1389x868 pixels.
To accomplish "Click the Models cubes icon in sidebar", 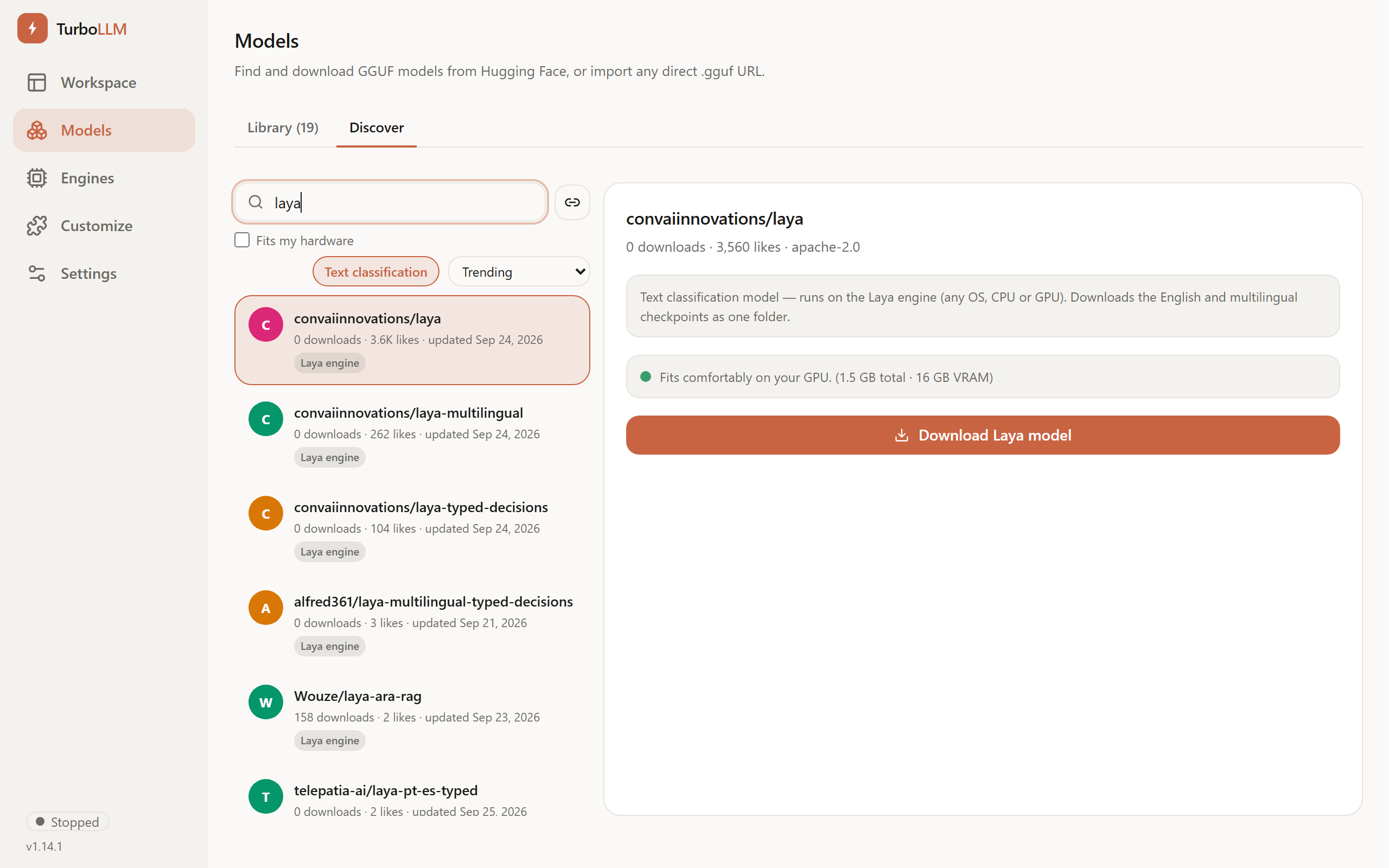I will tap(37, 130).
